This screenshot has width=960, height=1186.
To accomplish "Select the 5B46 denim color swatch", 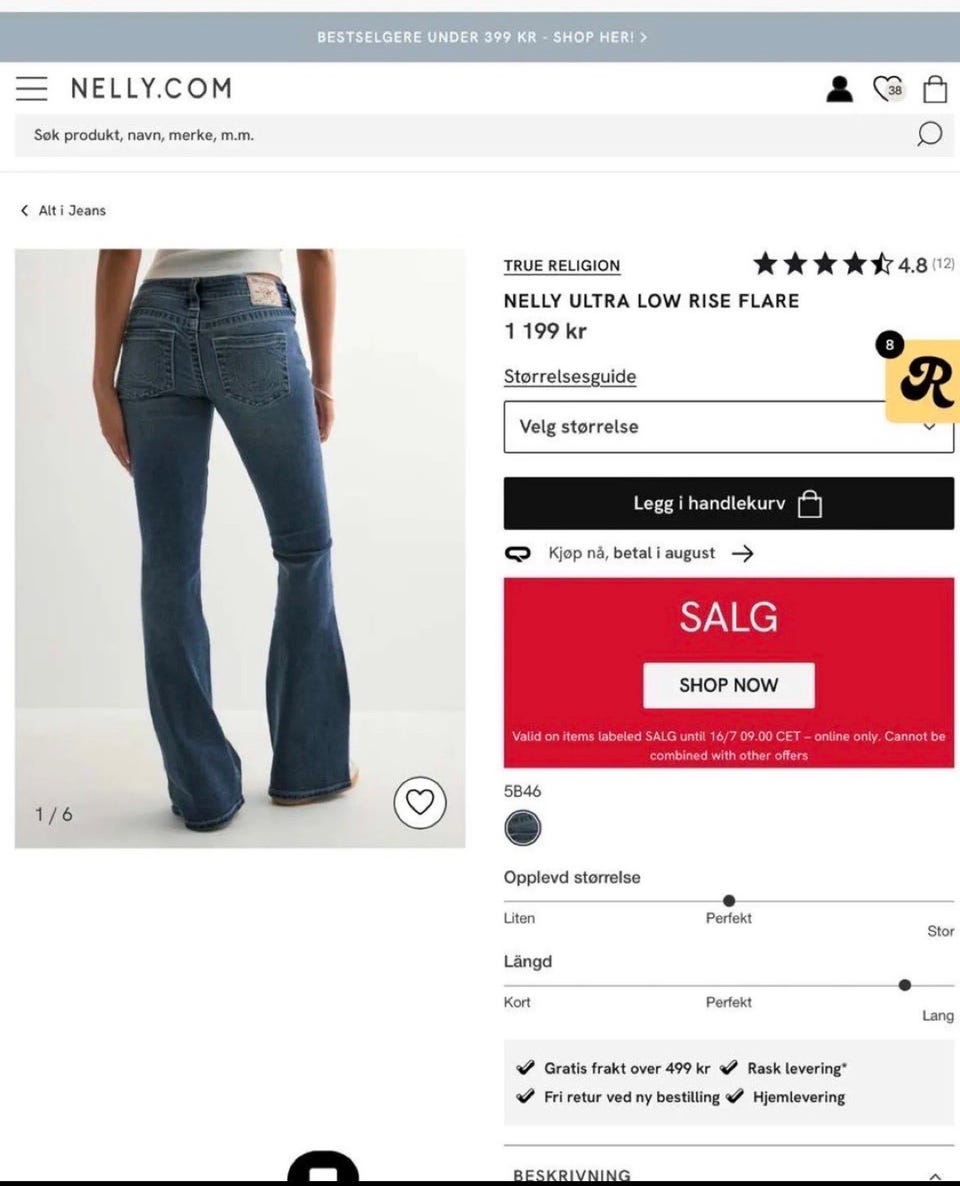I will [523, 827].
